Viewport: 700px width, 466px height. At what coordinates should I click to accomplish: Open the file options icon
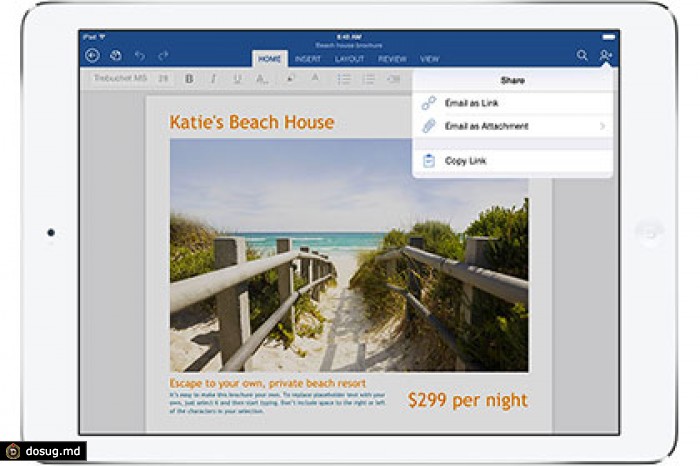116,56
